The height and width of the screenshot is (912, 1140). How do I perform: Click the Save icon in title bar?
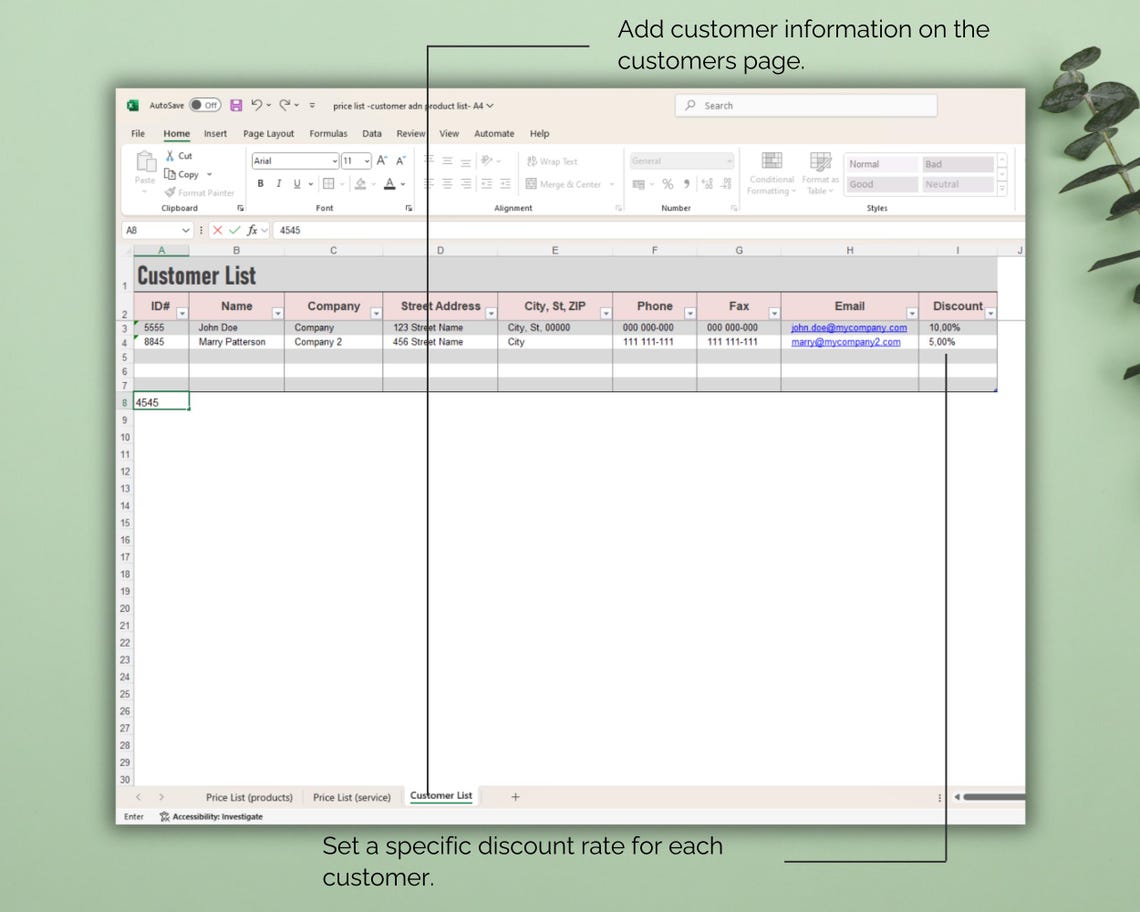click(236, 105)
